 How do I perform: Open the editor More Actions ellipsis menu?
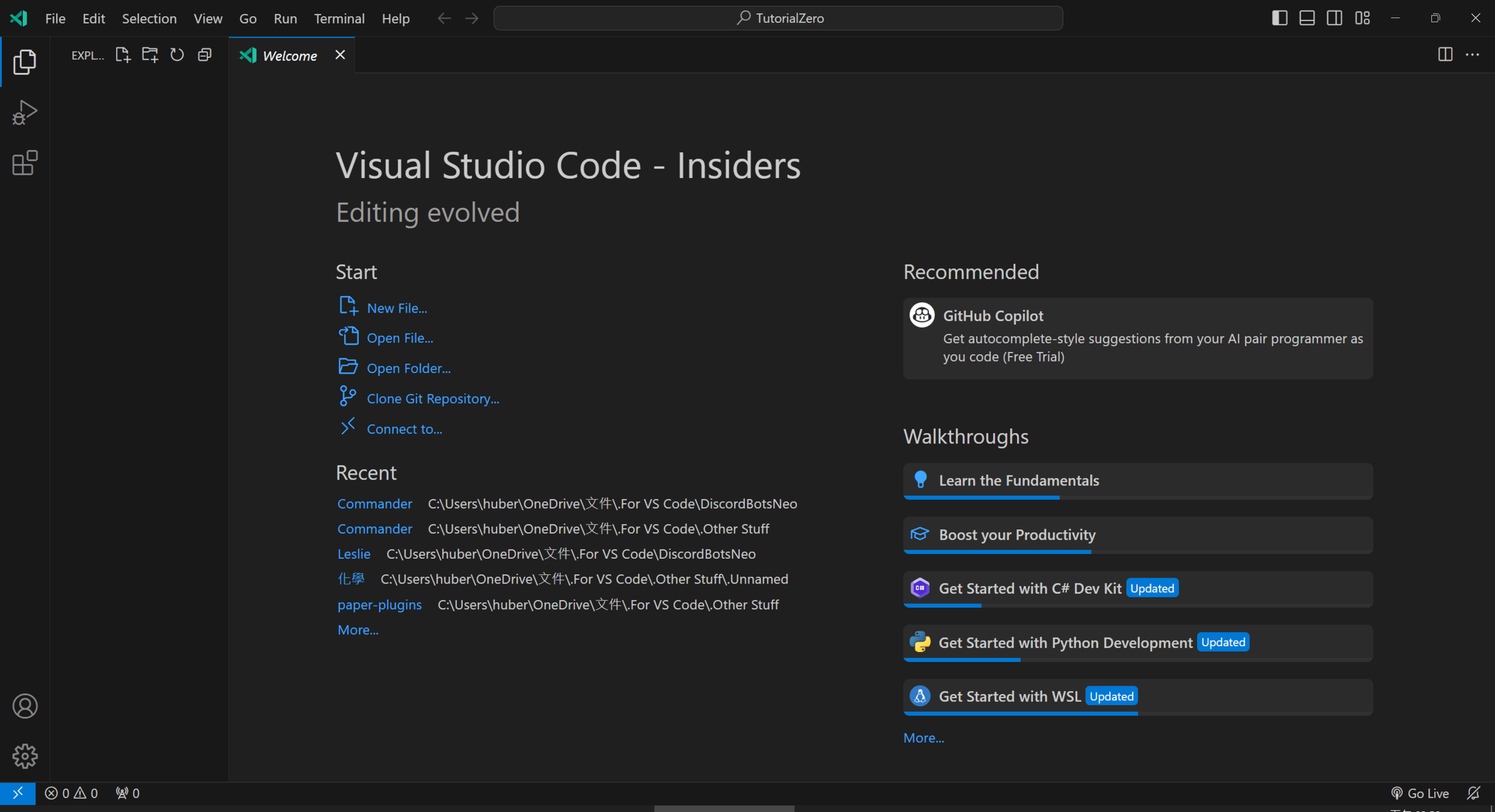click(1472, 55)
